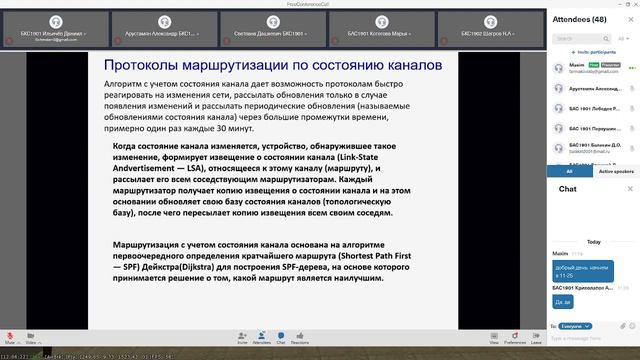Click the 'Да да' chat message bubble
640x360 pixels.
[563, 302]
